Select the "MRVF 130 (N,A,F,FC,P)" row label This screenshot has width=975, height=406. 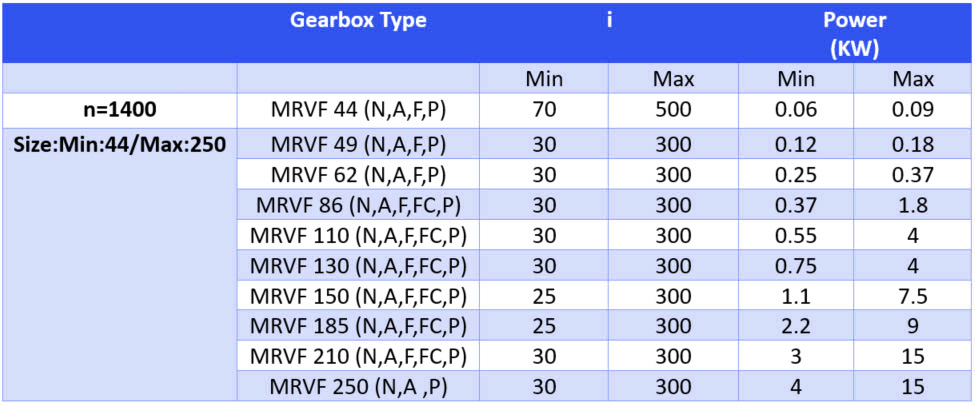tap(358, 265)
